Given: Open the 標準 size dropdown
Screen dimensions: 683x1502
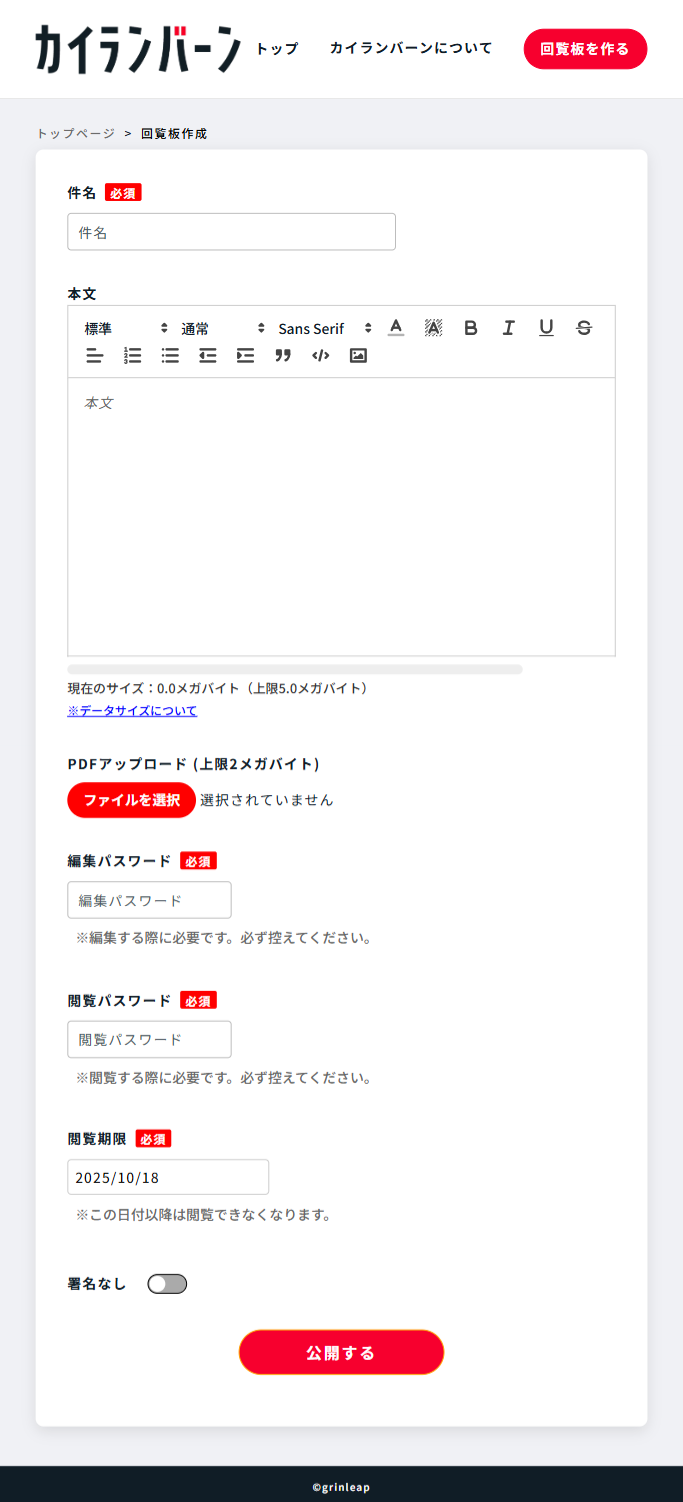Looking at the screenshot, I should click(126, 328).
